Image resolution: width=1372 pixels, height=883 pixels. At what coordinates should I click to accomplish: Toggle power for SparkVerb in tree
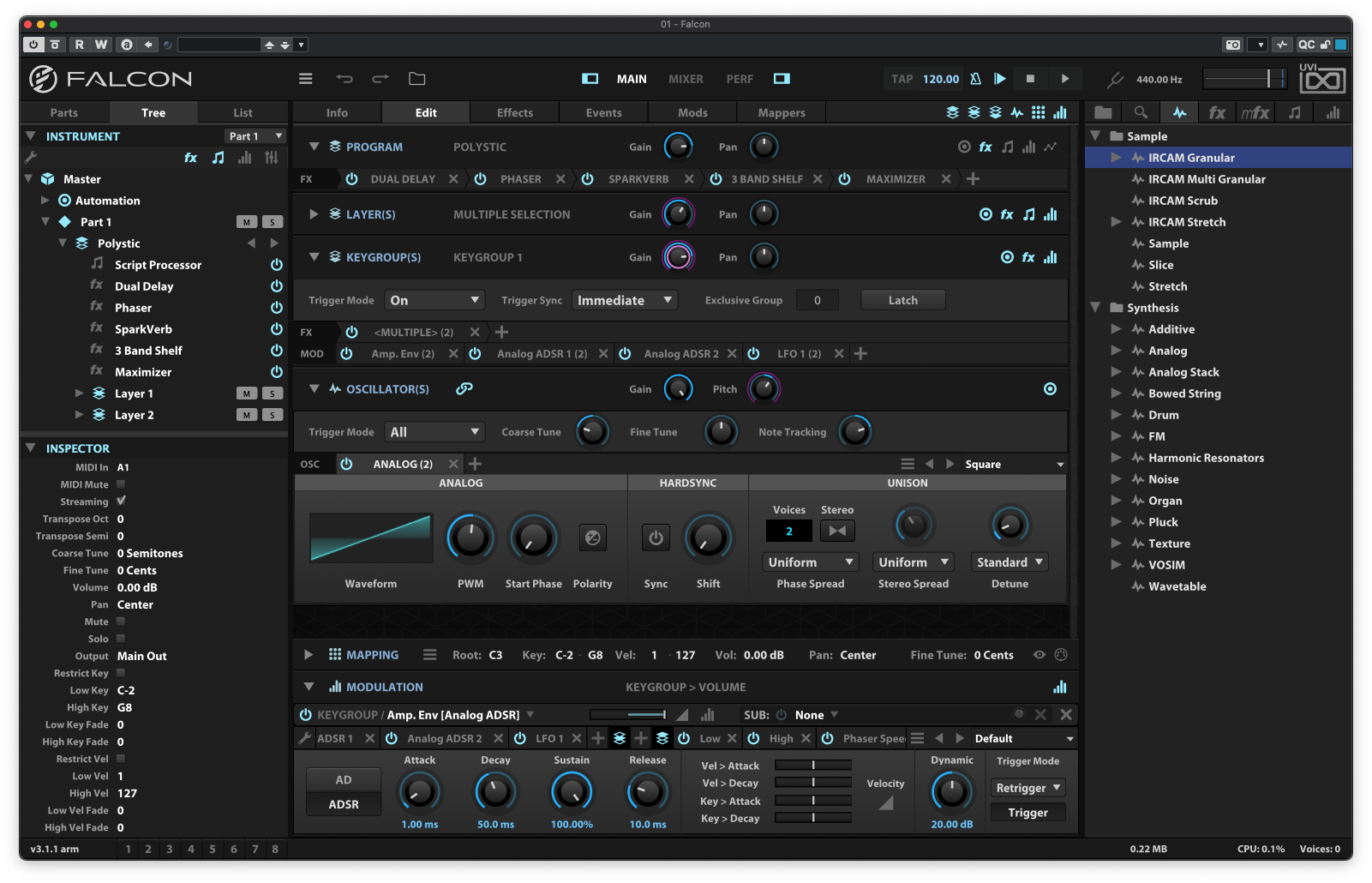click(277, 329)
